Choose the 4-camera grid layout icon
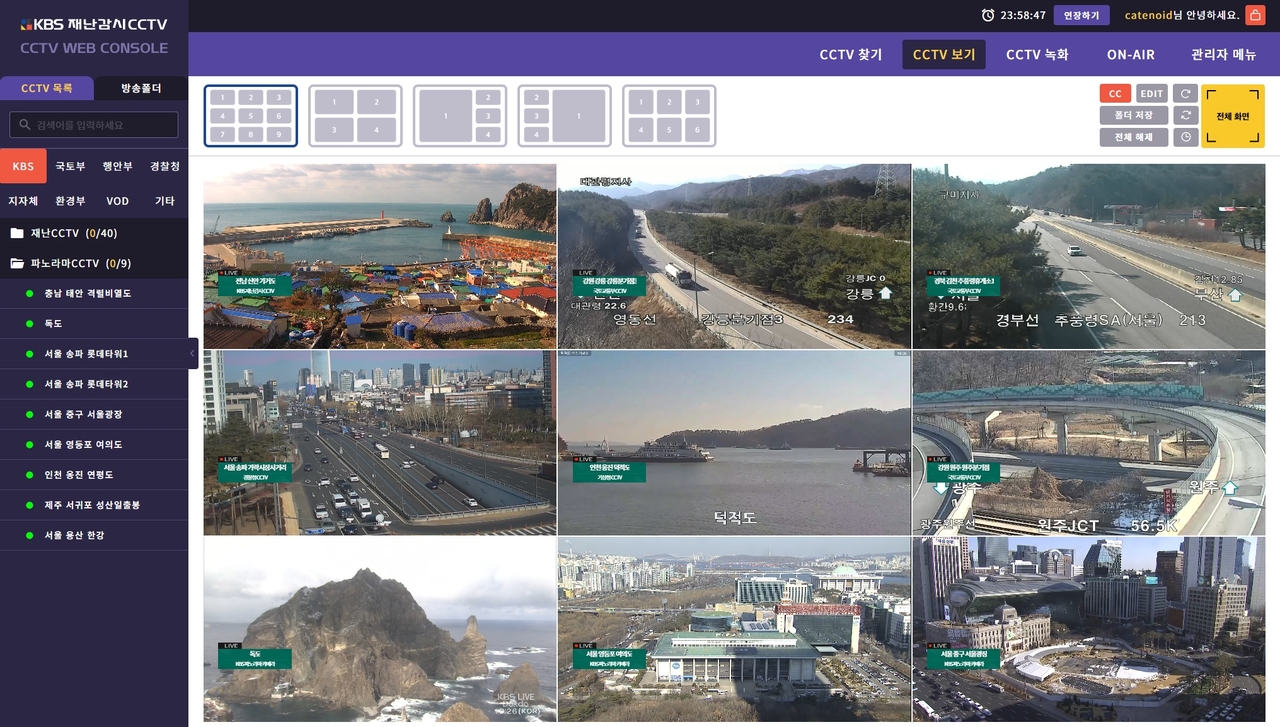Viewport: 1280px width, 727px height. point(355,116)
